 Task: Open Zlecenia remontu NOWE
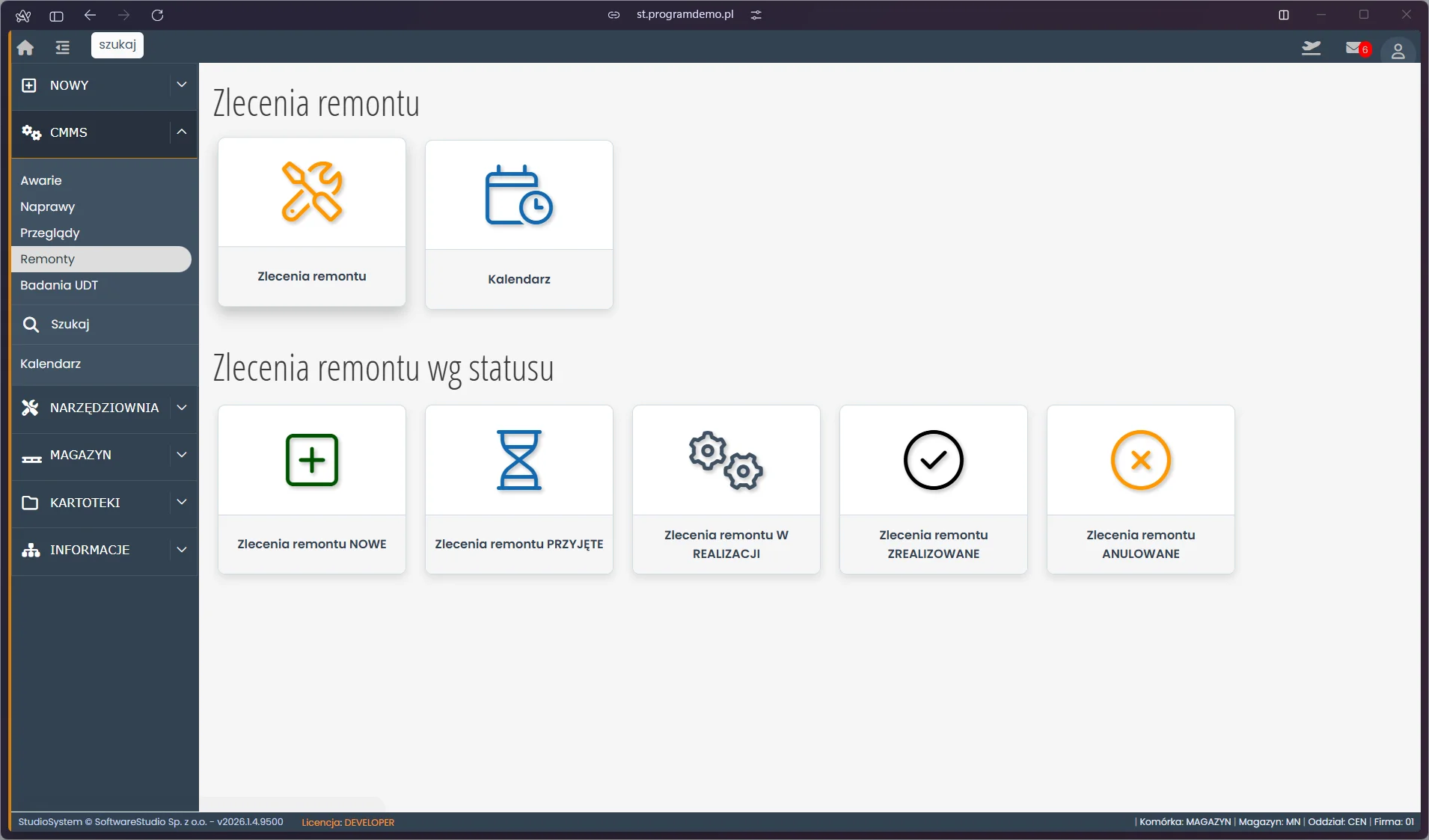click(312, 544)
